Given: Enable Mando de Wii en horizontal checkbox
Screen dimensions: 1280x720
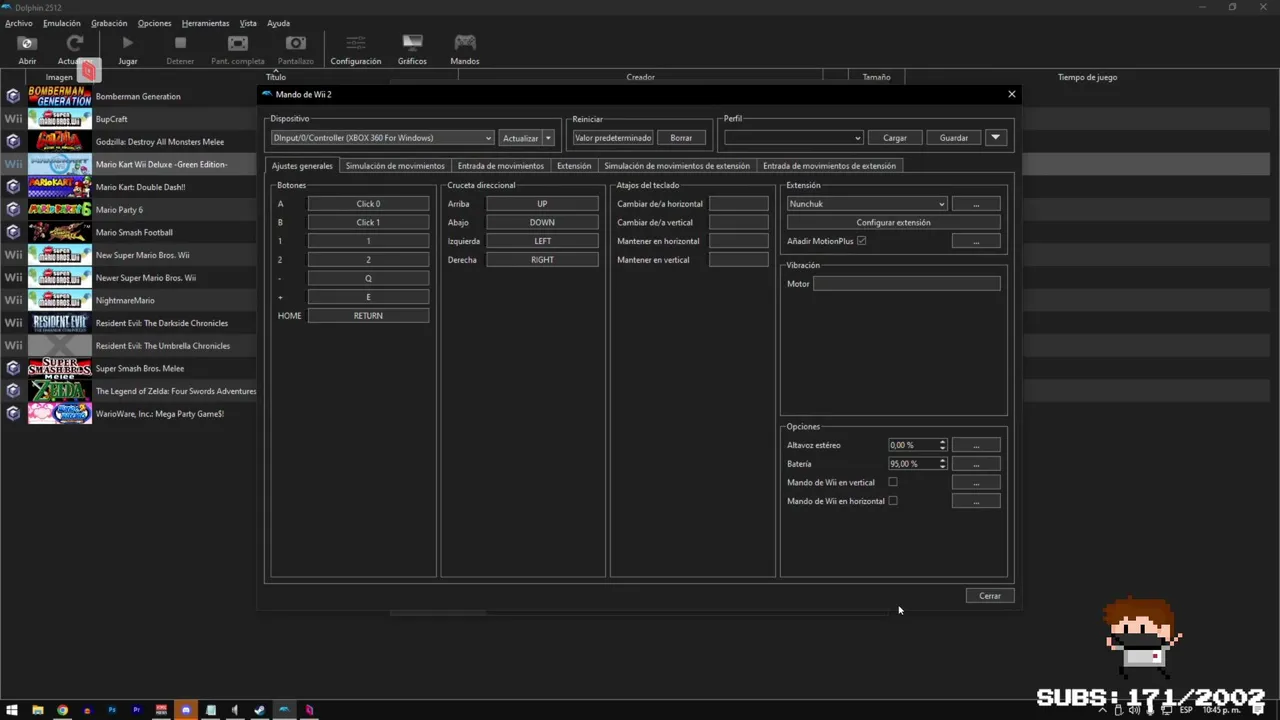Looking at the screenshot, I should pyautogui.click(x=893, y=501).
